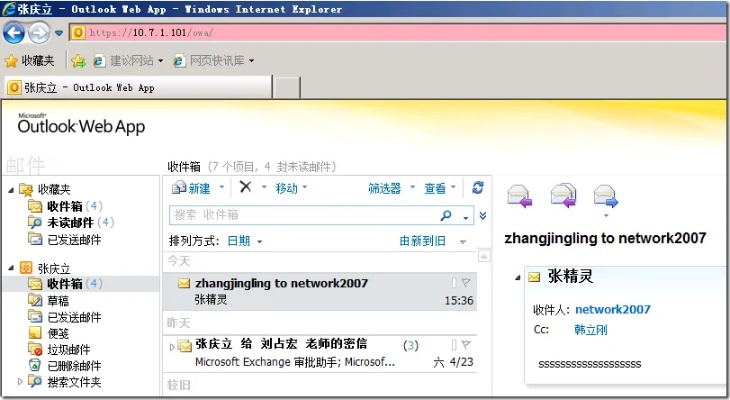Click the refresh mail icon

coord(478,188)
